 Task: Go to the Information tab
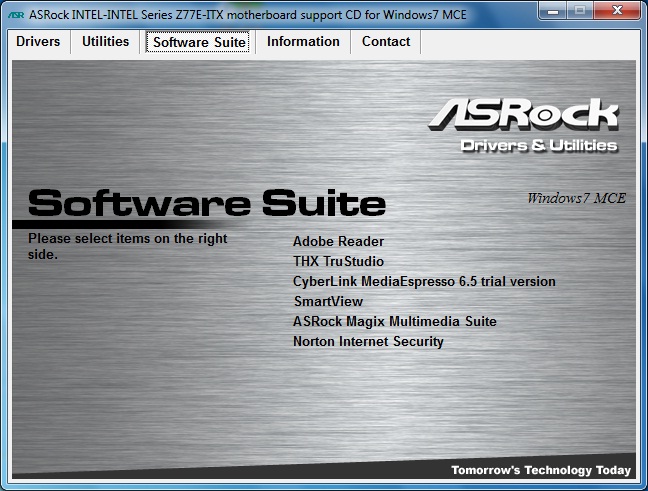303,42
